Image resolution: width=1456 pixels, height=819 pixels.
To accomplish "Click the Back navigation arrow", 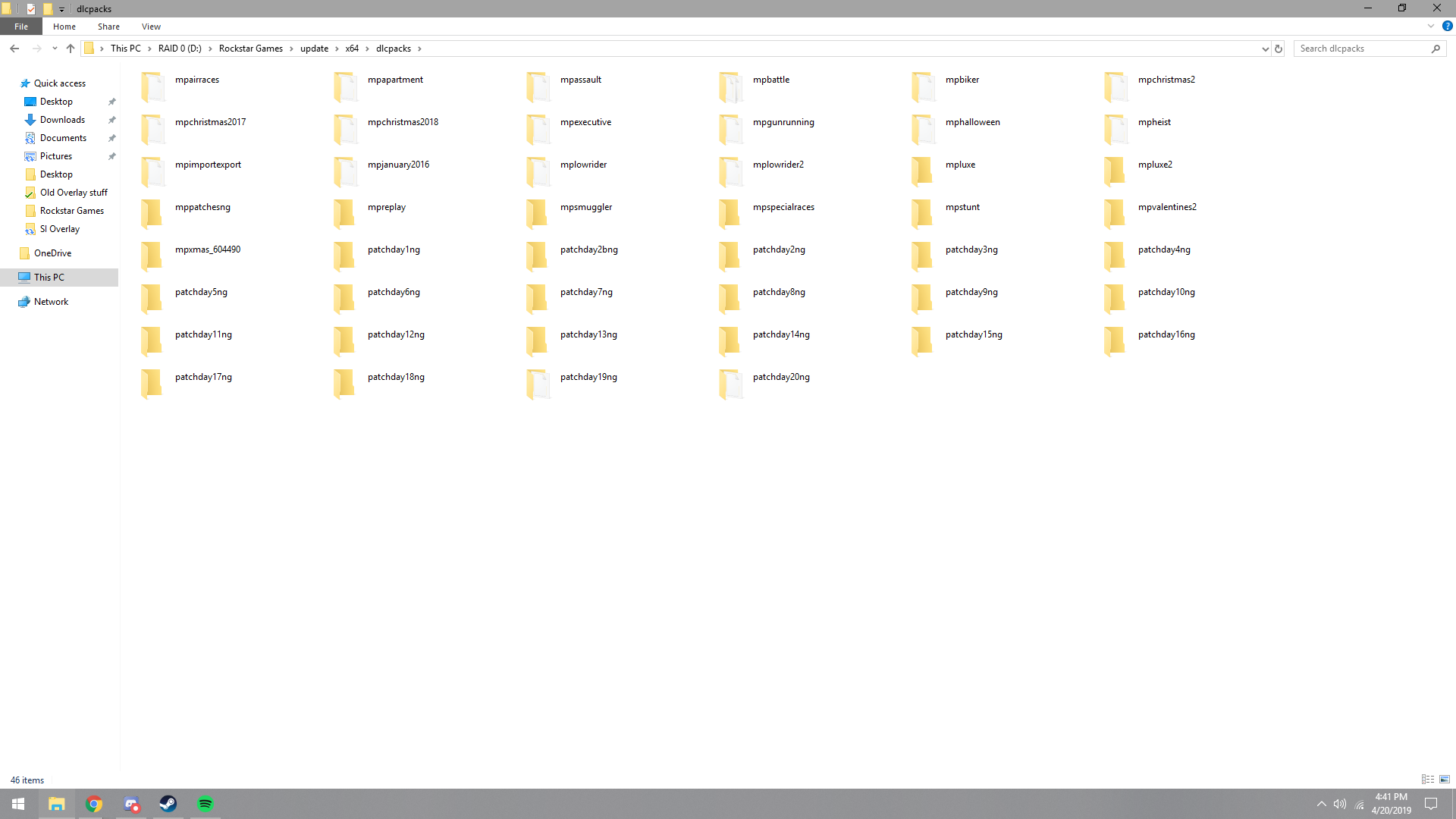I will click(x=14, y=49).
